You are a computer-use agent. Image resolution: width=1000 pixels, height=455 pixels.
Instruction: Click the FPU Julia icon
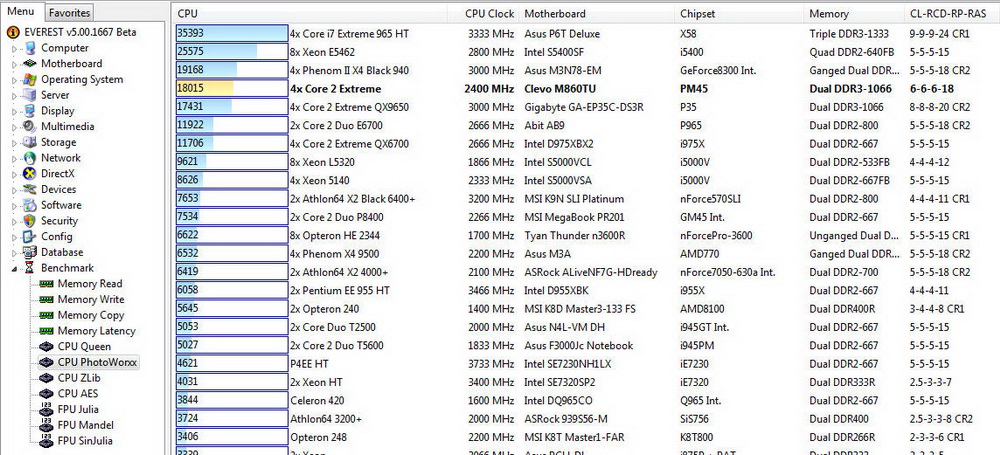point(46,409)
